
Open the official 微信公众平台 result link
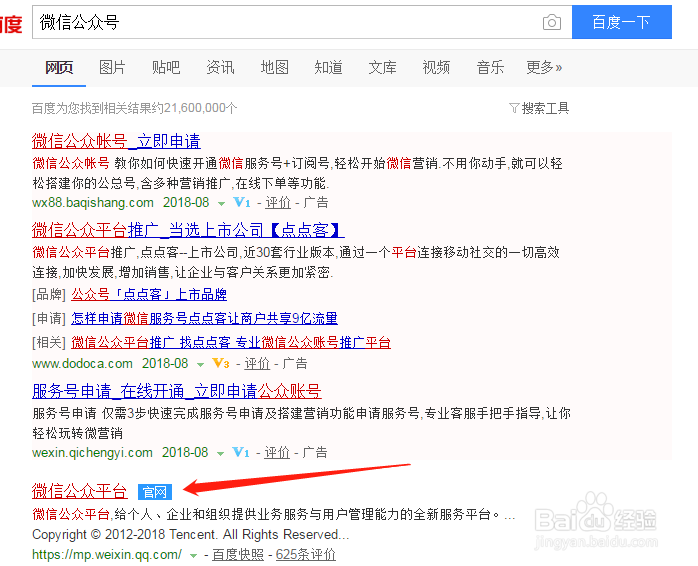coord(80,491)
